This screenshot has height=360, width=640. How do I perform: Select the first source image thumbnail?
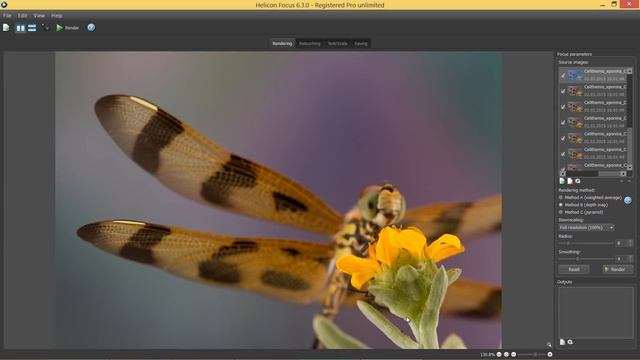[575, 75]
